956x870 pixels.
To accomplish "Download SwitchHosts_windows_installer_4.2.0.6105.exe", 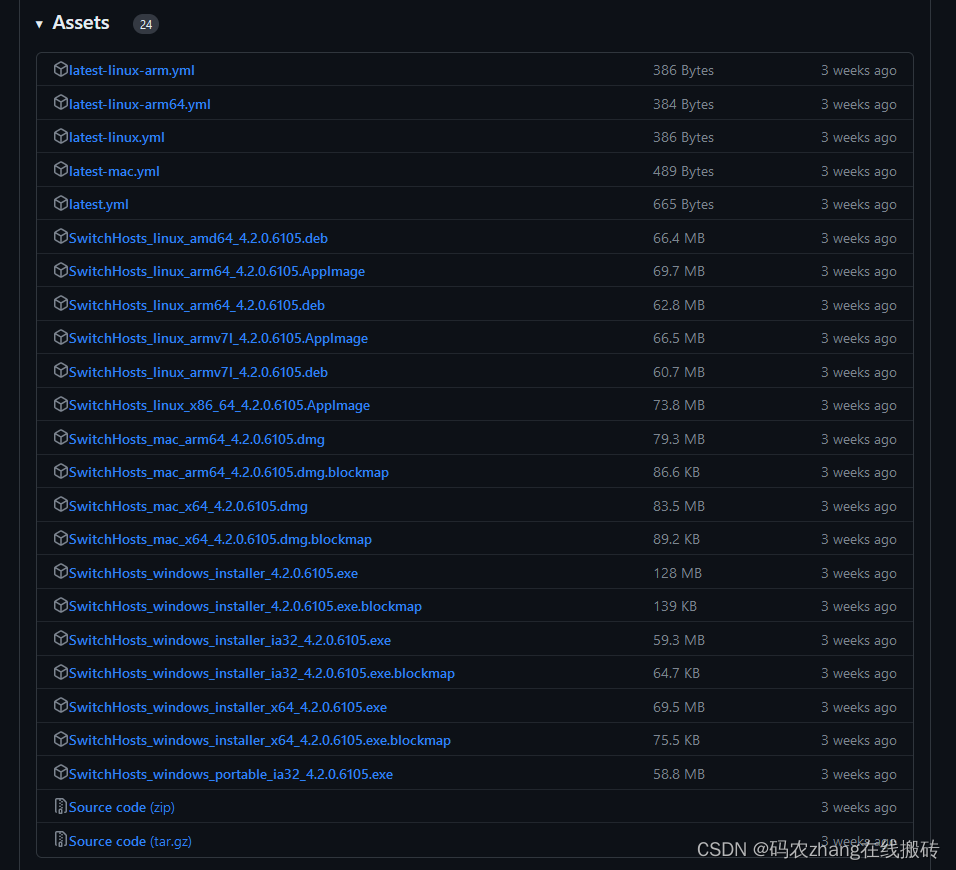I will tap(213, 574).
